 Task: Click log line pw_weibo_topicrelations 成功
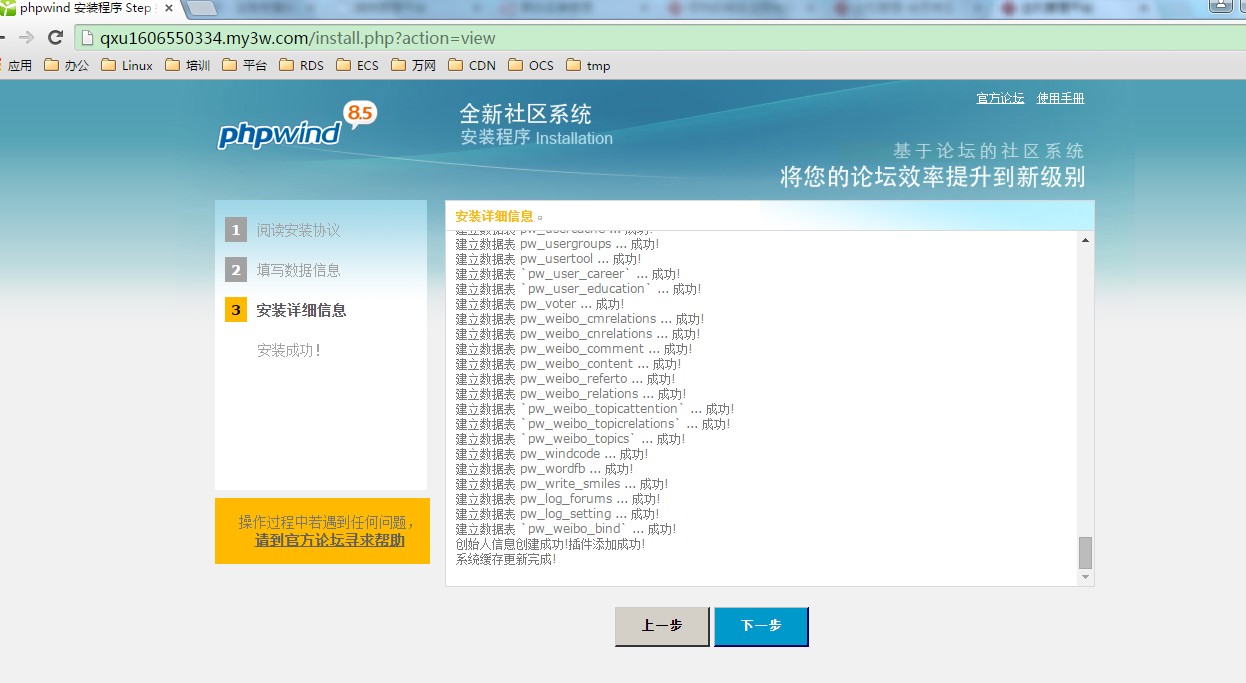point(592,424)
